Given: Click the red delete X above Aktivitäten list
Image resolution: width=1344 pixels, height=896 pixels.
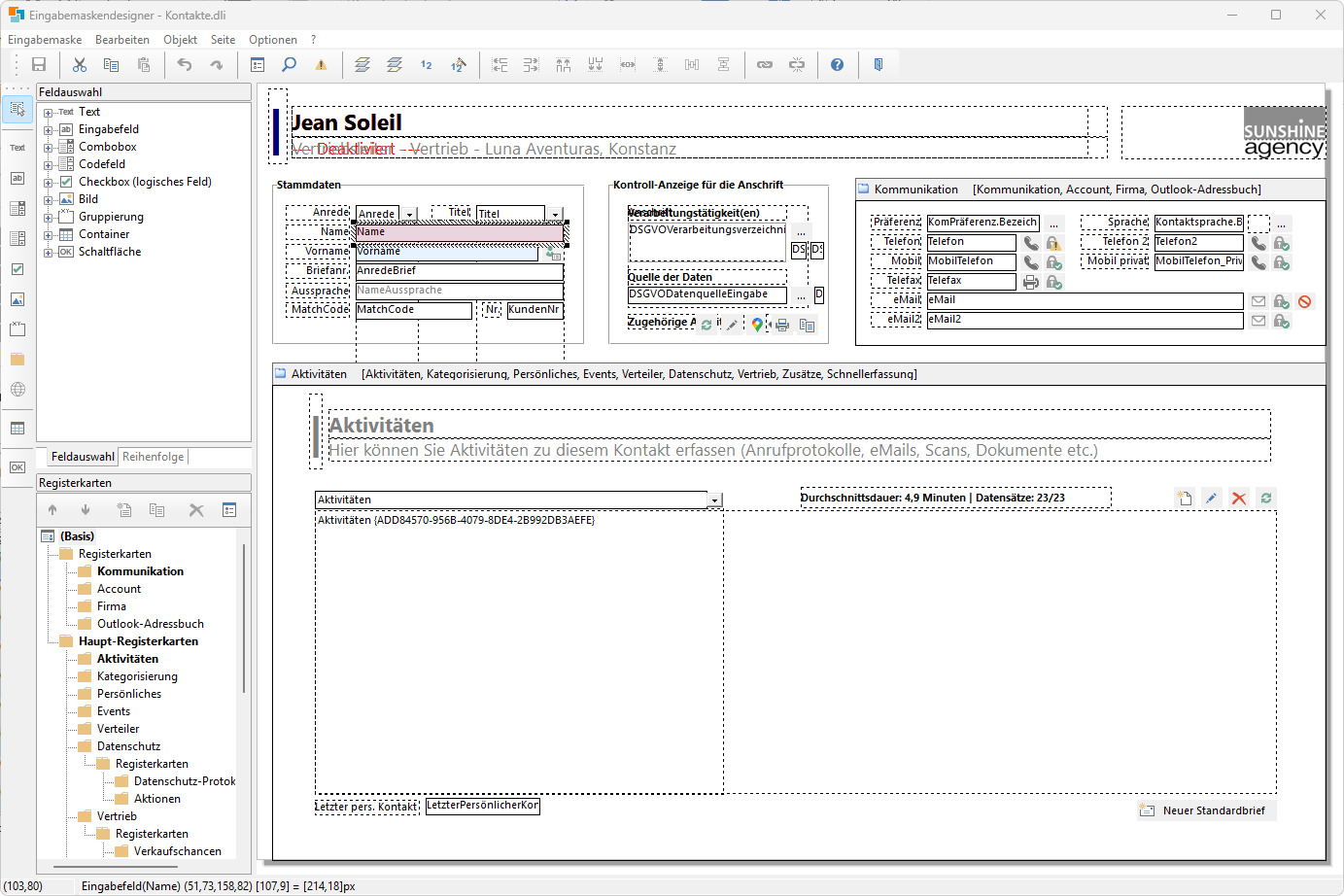Looking at the screenshot, I should pos(1239,499).
